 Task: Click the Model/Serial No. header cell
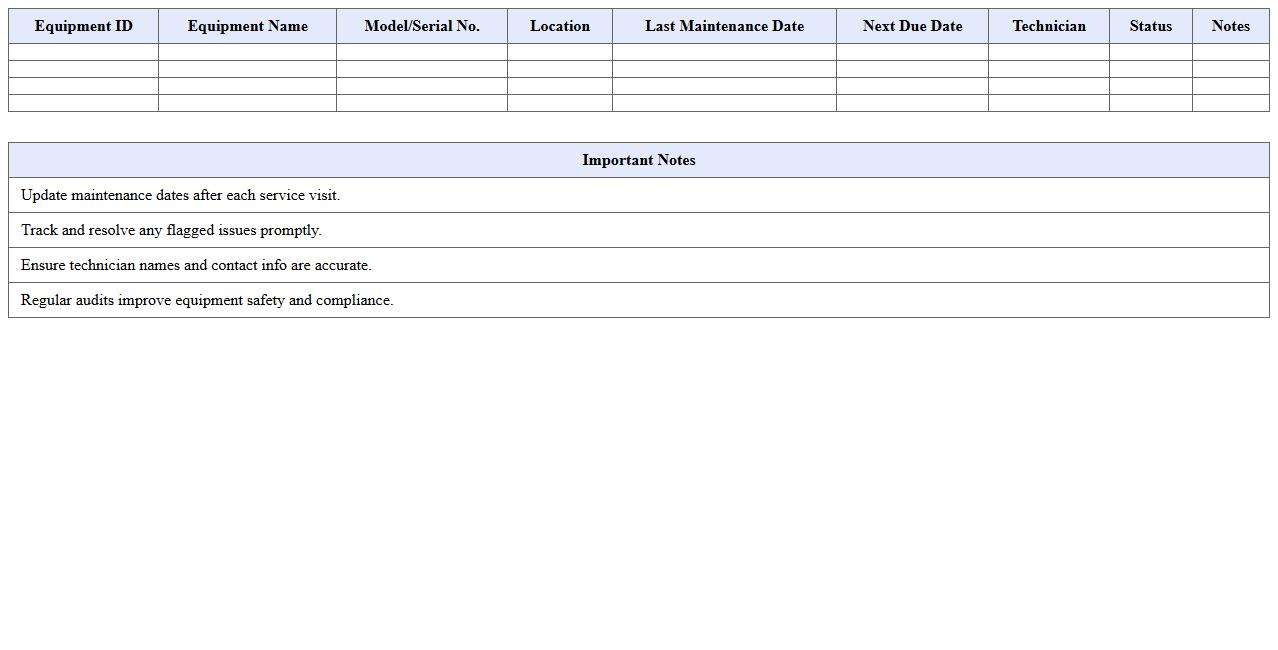[x=421, y=26]
